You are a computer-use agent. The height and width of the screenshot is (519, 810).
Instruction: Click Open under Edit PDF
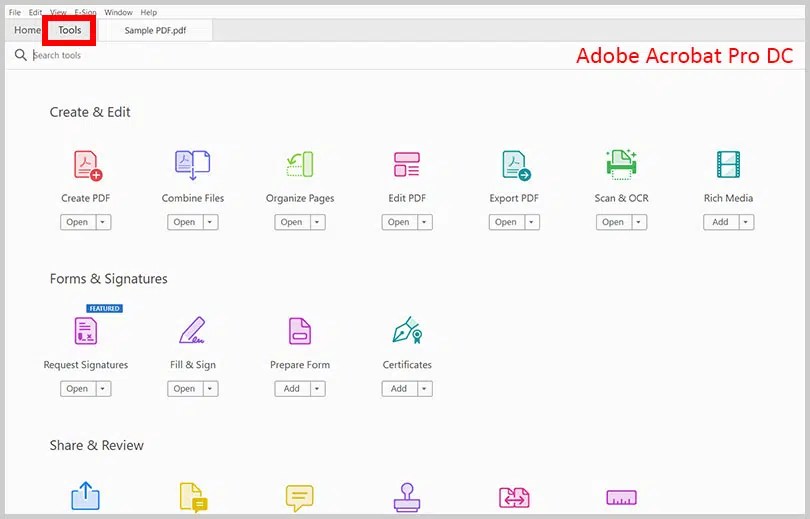(x=399, y=222)
